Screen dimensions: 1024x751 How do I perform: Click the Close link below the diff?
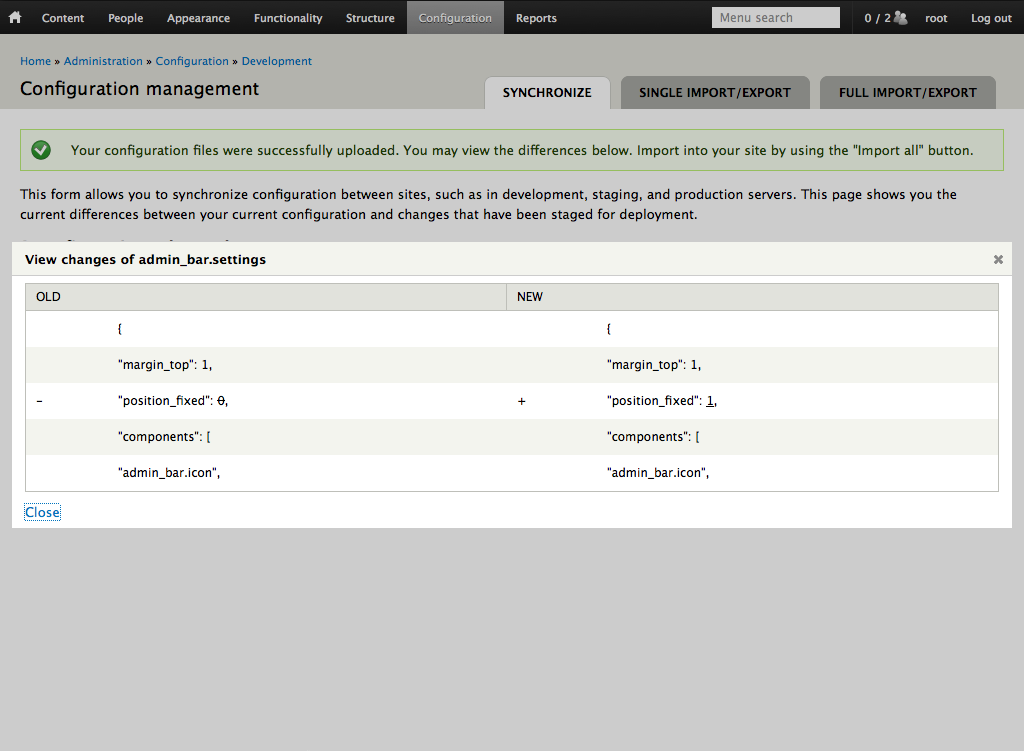point(43,512)
